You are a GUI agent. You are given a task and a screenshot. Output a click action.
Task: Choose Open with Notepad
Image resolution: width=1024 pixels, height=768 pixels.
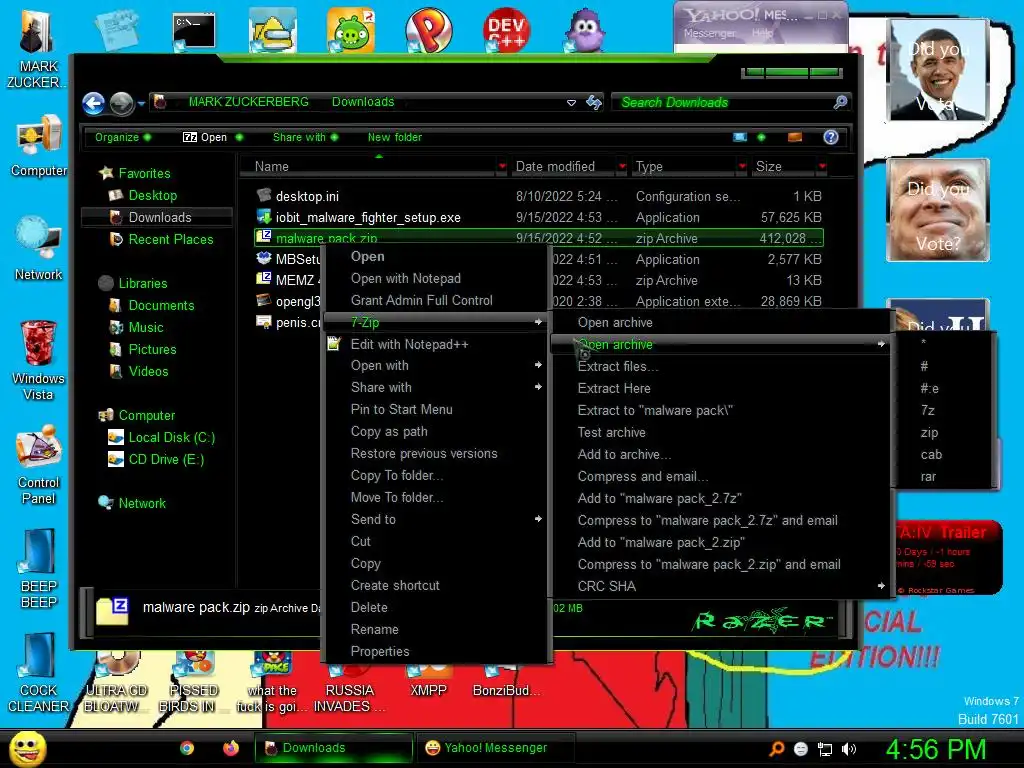(436, 278)
